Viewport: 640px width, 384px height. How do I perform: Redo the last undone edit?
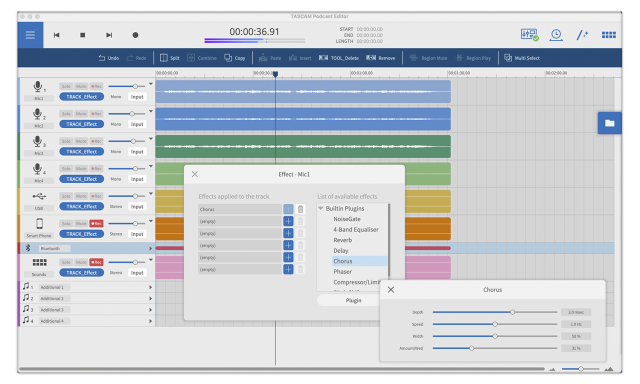[136, 58]
